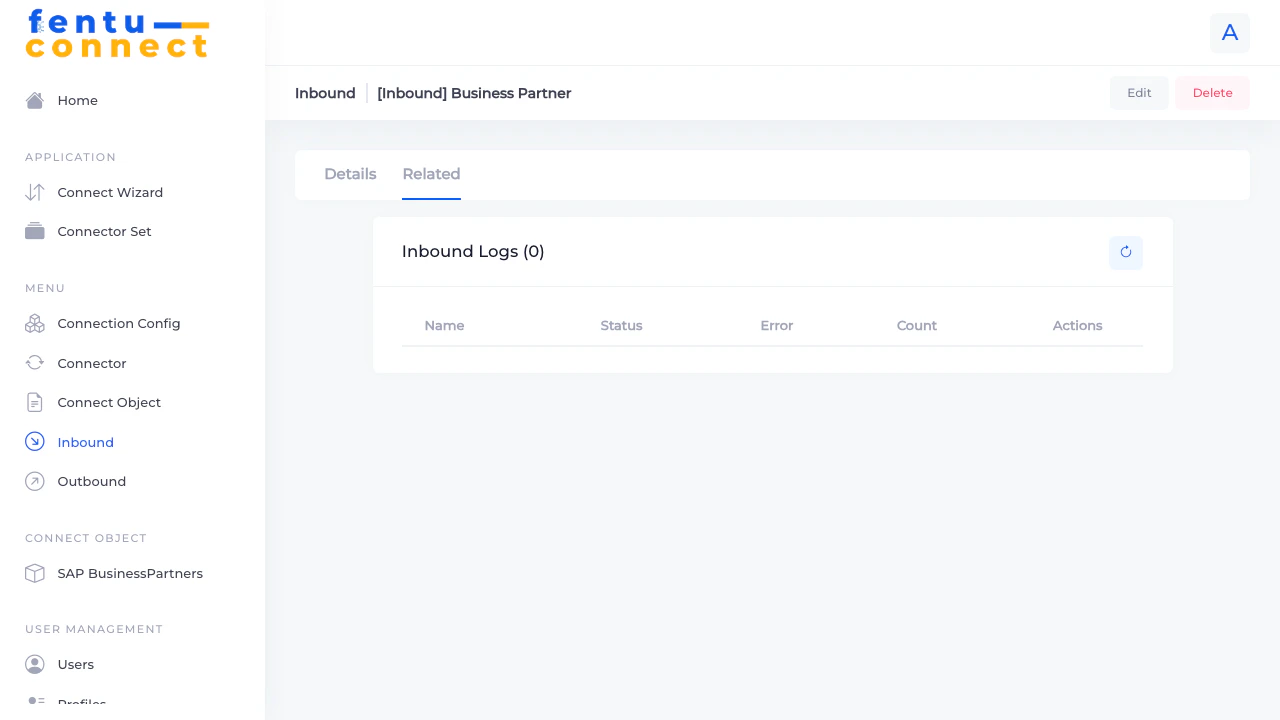1280x720 pixels.
Task: Open Connection Config via its sidebar icon
Action: click(34, 323)
